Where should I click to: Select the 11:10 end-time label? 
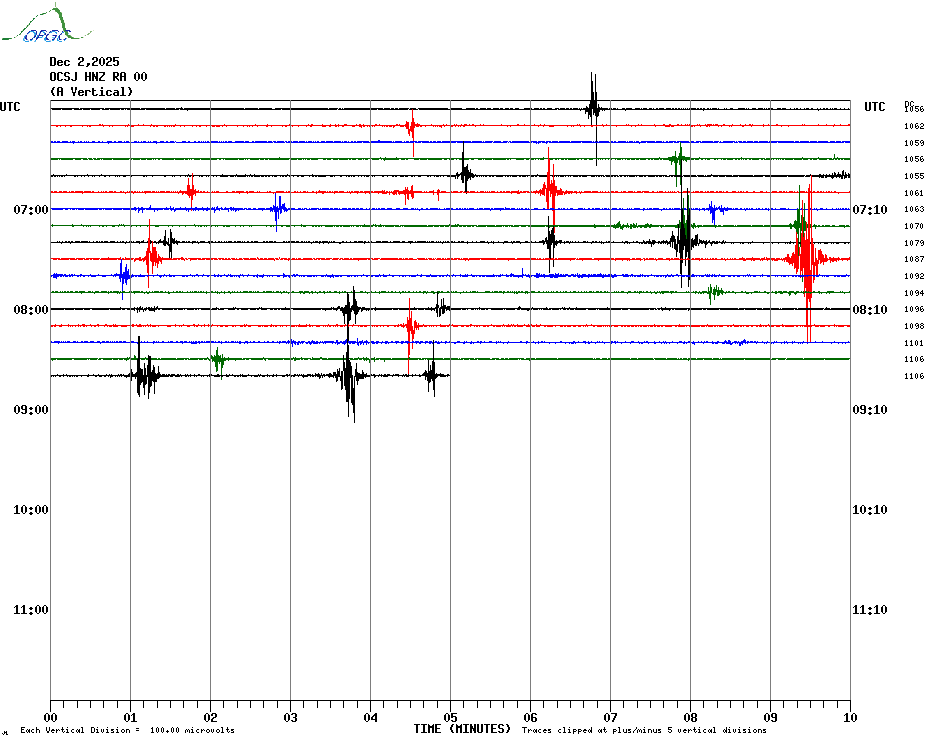[x=869, y=610]
